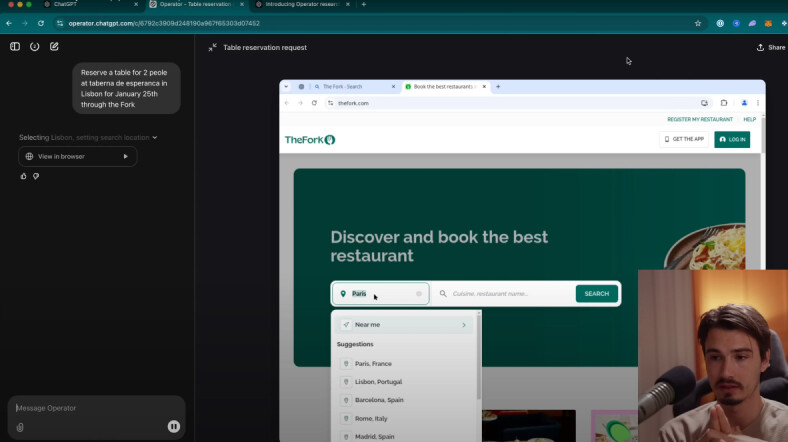Click the thumbs up feedback icon
The image size is (788, 442).
coord(23,176)
